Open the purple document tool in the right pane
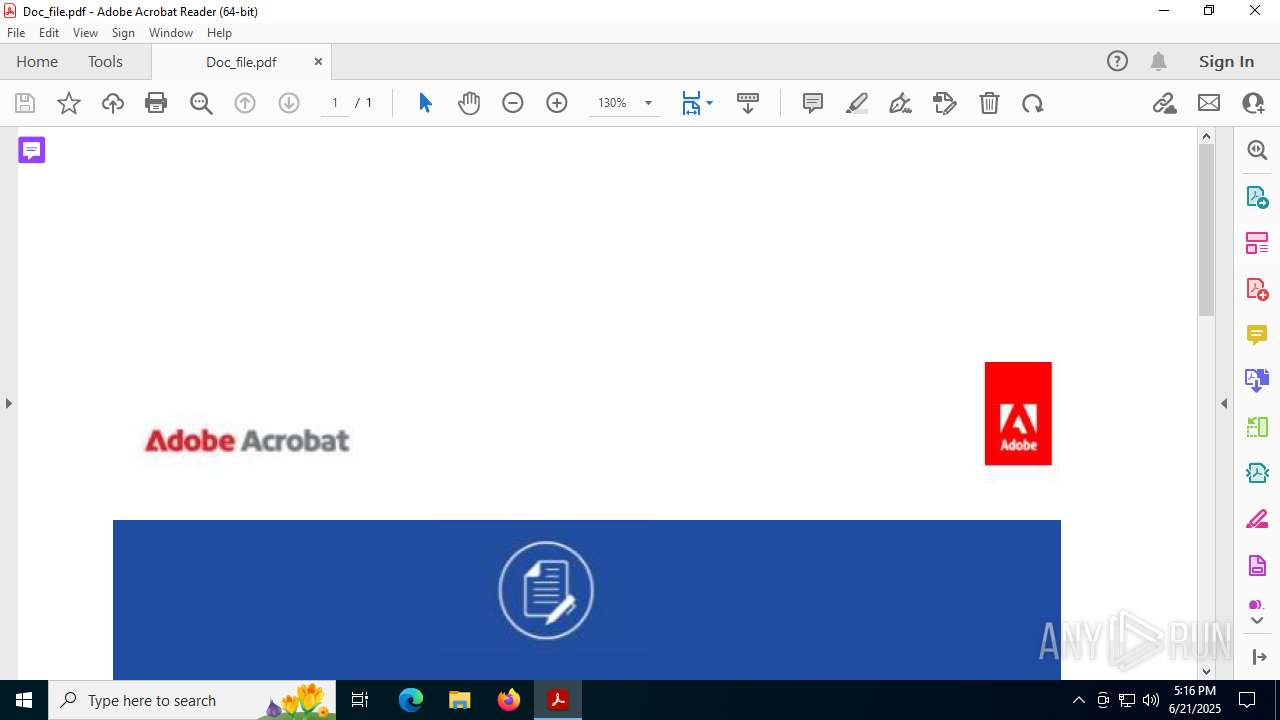The width and height of the screenshot is (1280, 720). (1257, 565)
